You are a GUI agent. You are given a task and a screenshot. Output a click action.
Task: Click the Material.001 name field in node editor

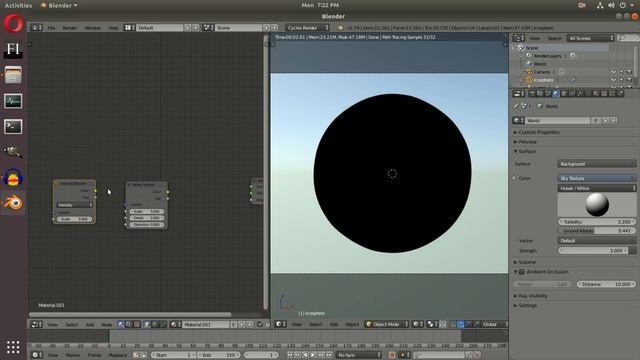click(x=206, y=324)
